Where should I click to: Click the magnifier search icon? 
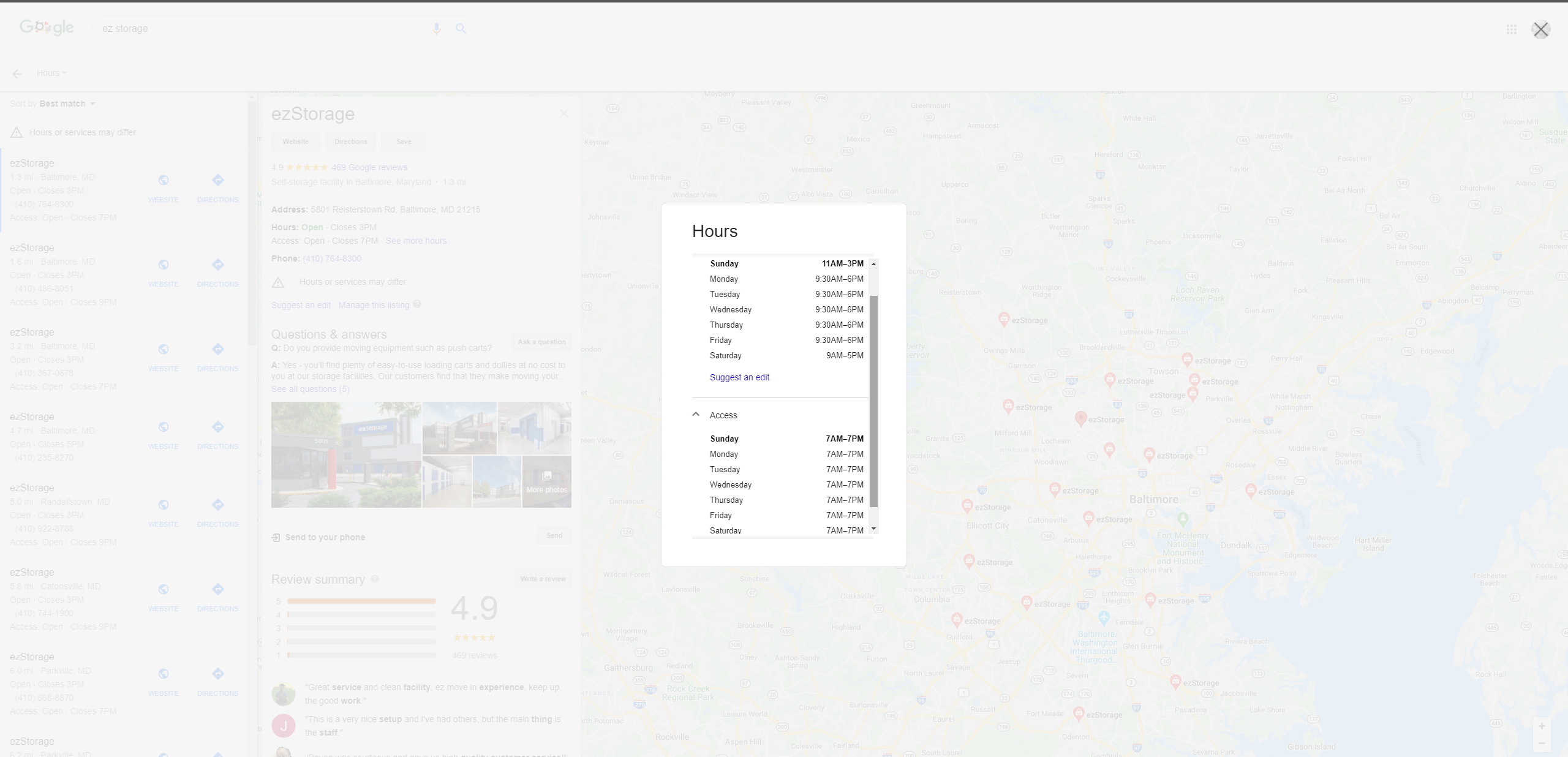[x=461, y=29]
